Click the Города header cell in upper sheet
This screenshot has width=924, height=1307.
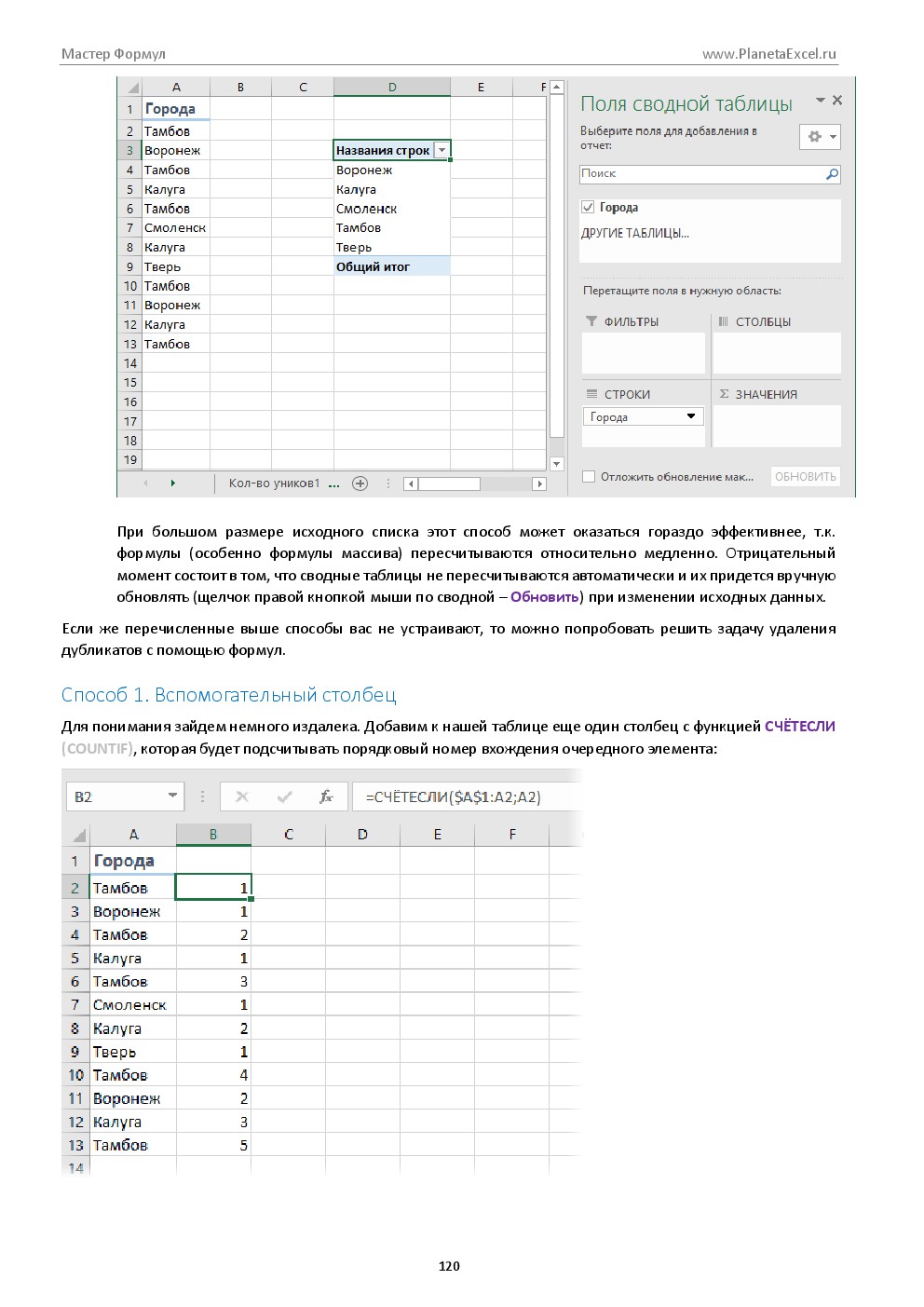click(176, 108)
